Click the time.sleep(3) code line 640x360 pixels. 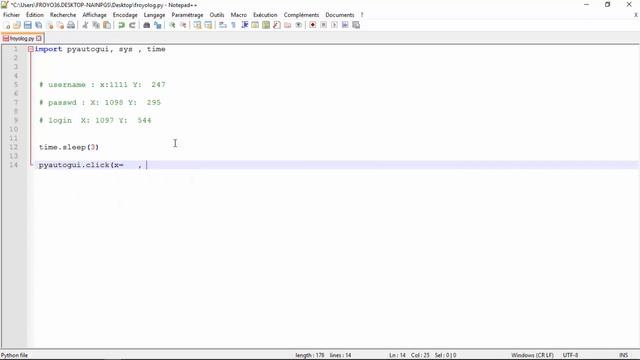pos(69,147)
